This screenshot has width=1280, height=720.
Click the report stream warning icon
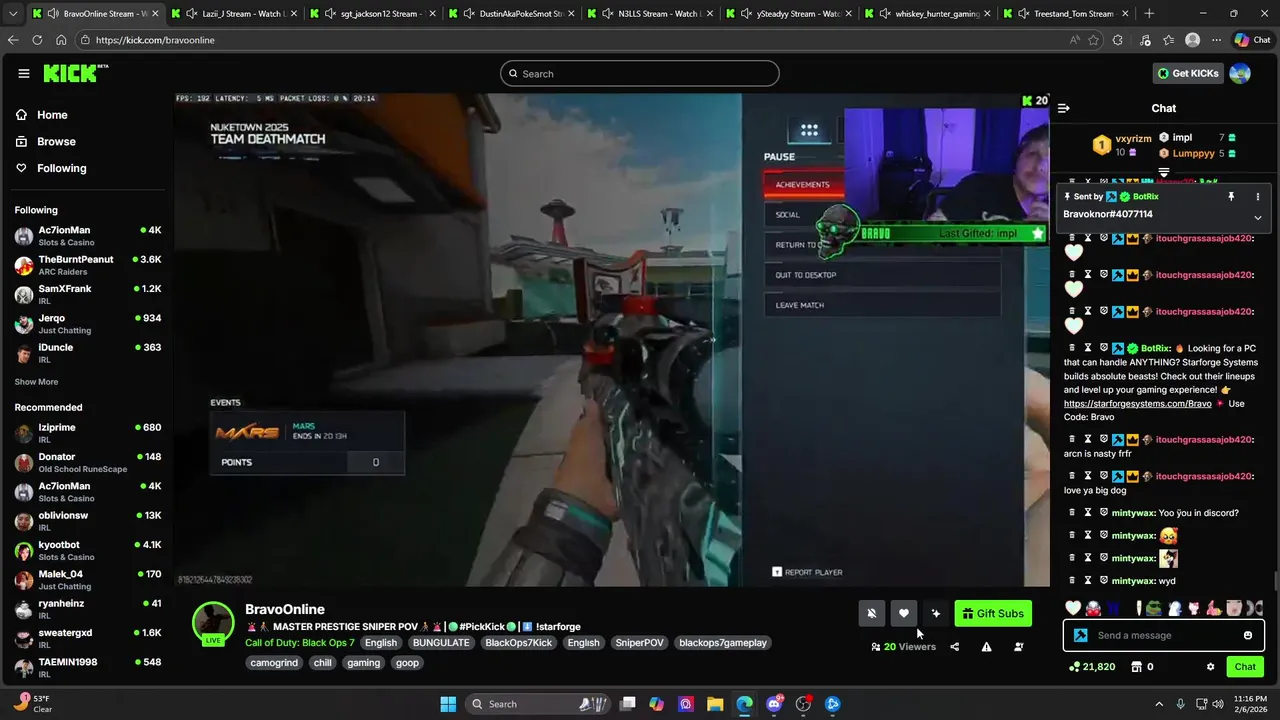986,647
